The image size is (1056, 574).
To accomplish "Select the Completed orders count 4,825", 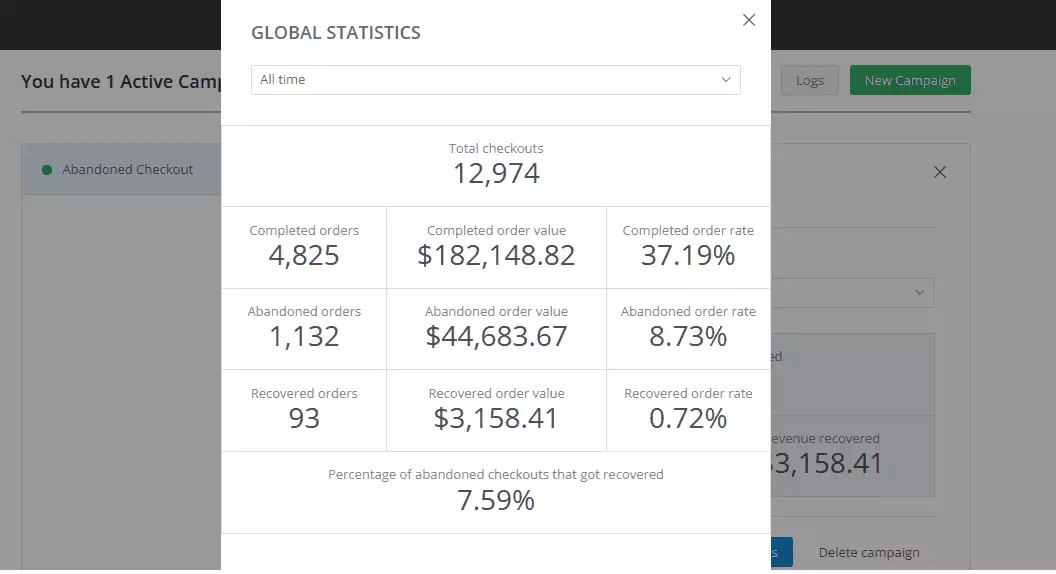I will 304,256.
